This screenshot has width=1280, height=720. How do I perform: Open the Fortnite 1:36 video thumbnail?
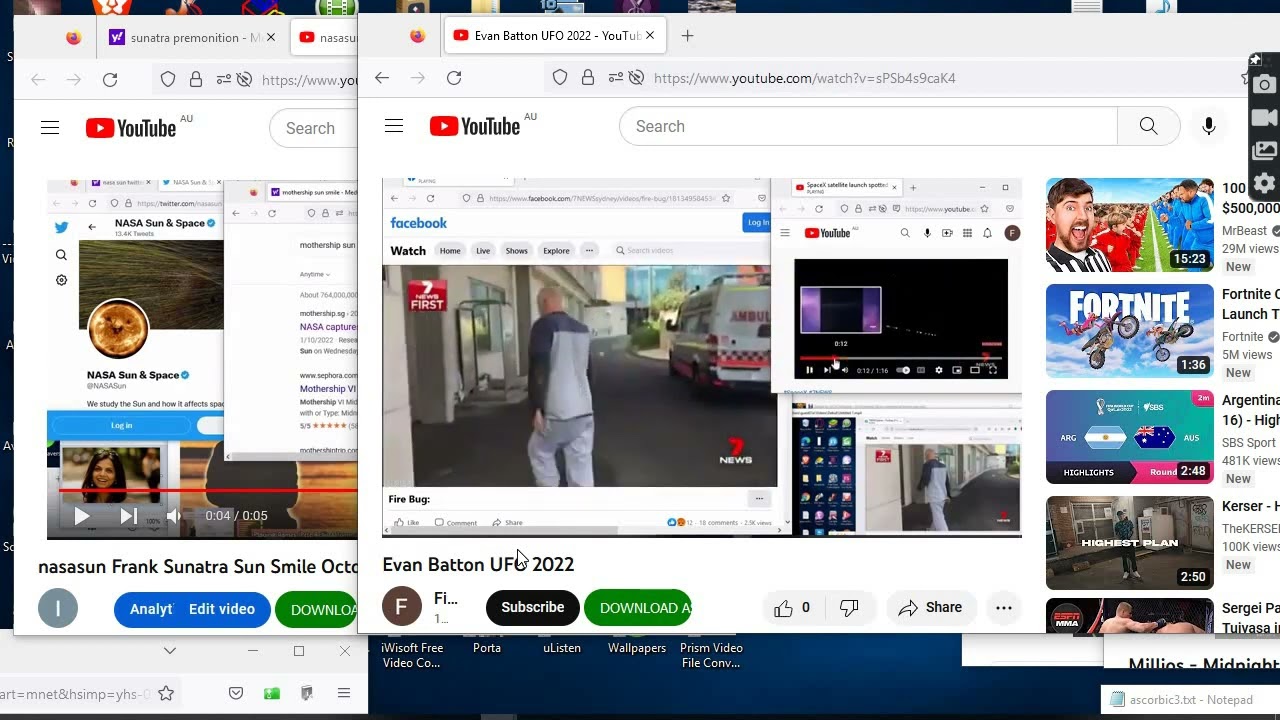[x=1129, y=331]
